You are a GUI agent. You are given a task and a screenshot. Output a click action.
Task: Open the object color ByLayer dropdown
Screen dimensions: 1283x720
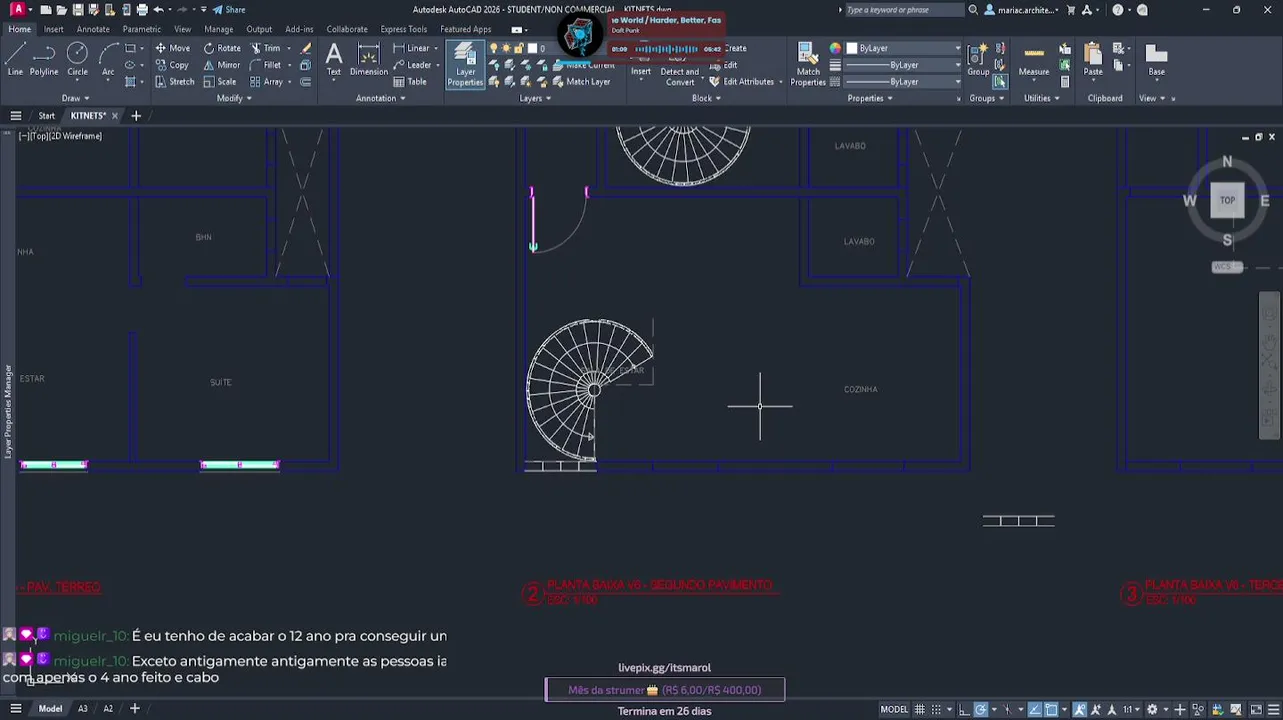coord(903,48)
